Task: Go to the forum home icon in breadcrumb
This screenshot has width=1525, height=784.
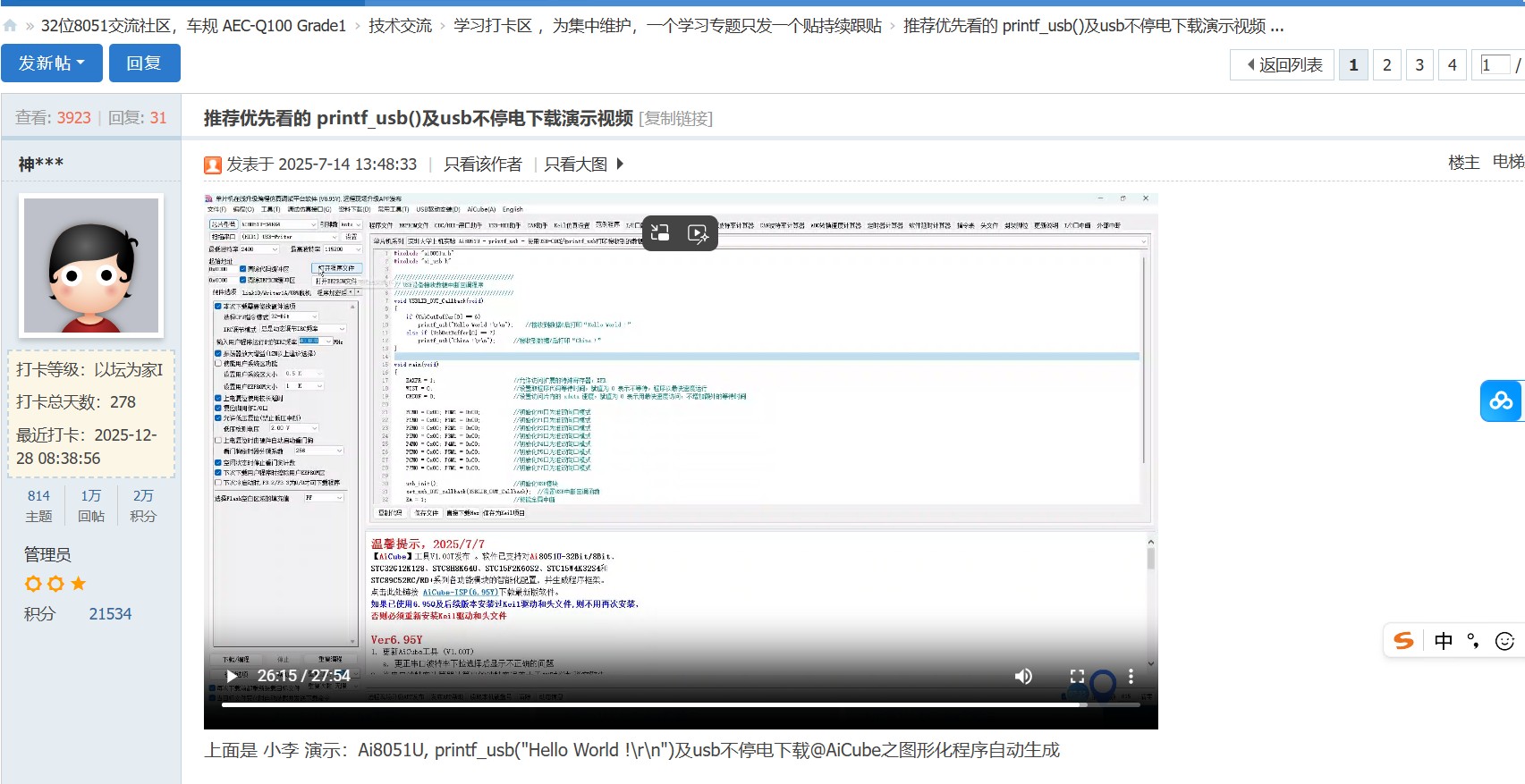Action: click(10, 26)
